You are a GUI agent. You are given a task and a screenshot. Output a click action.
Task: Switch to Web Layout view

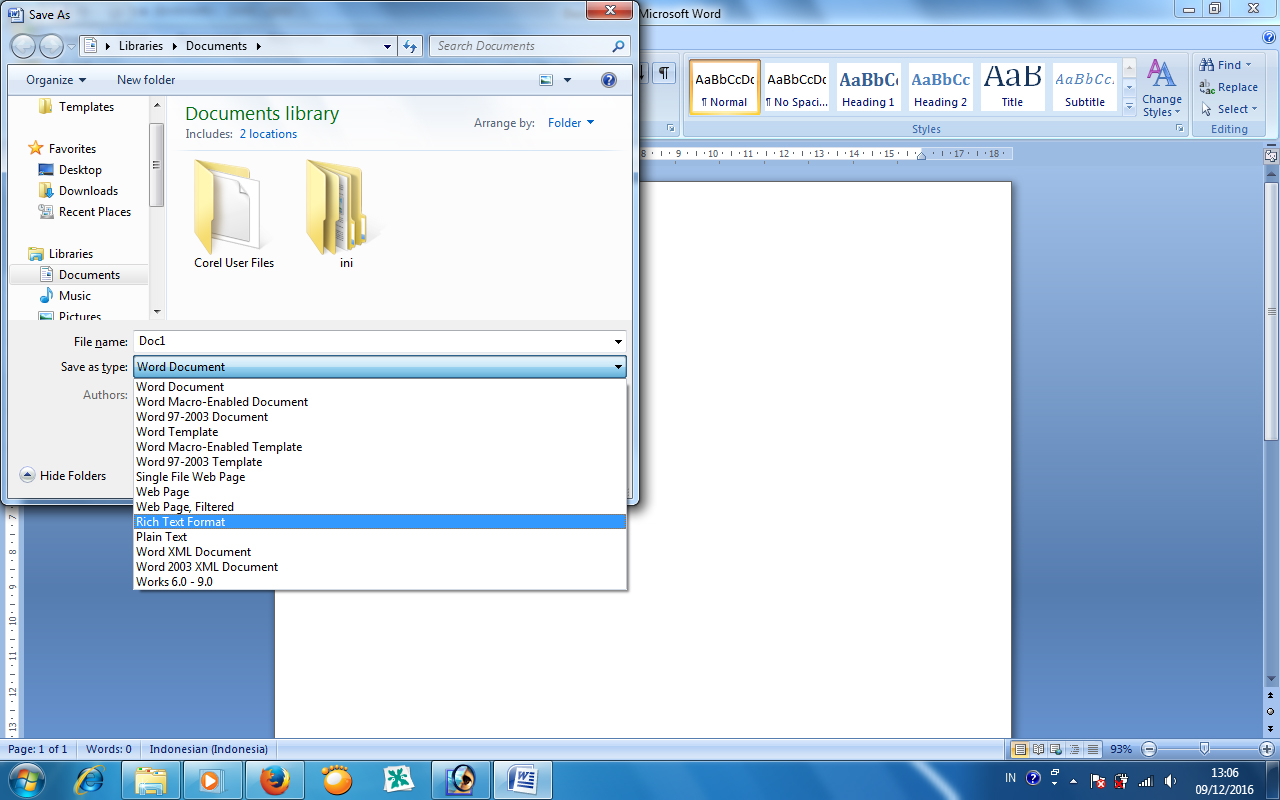pos(1056,749)
